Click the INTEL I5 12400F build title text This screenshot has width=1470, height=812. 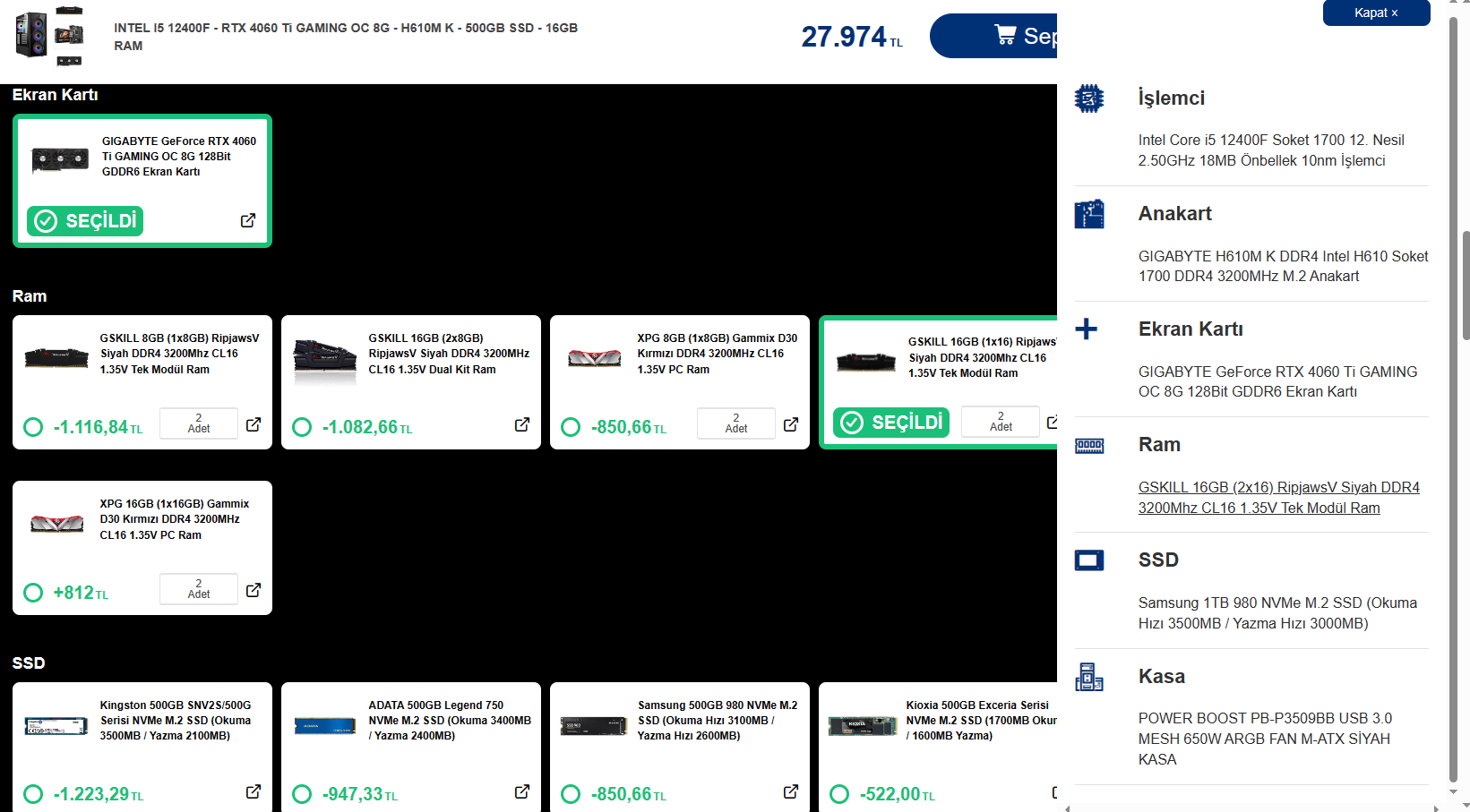coord(346,37)
